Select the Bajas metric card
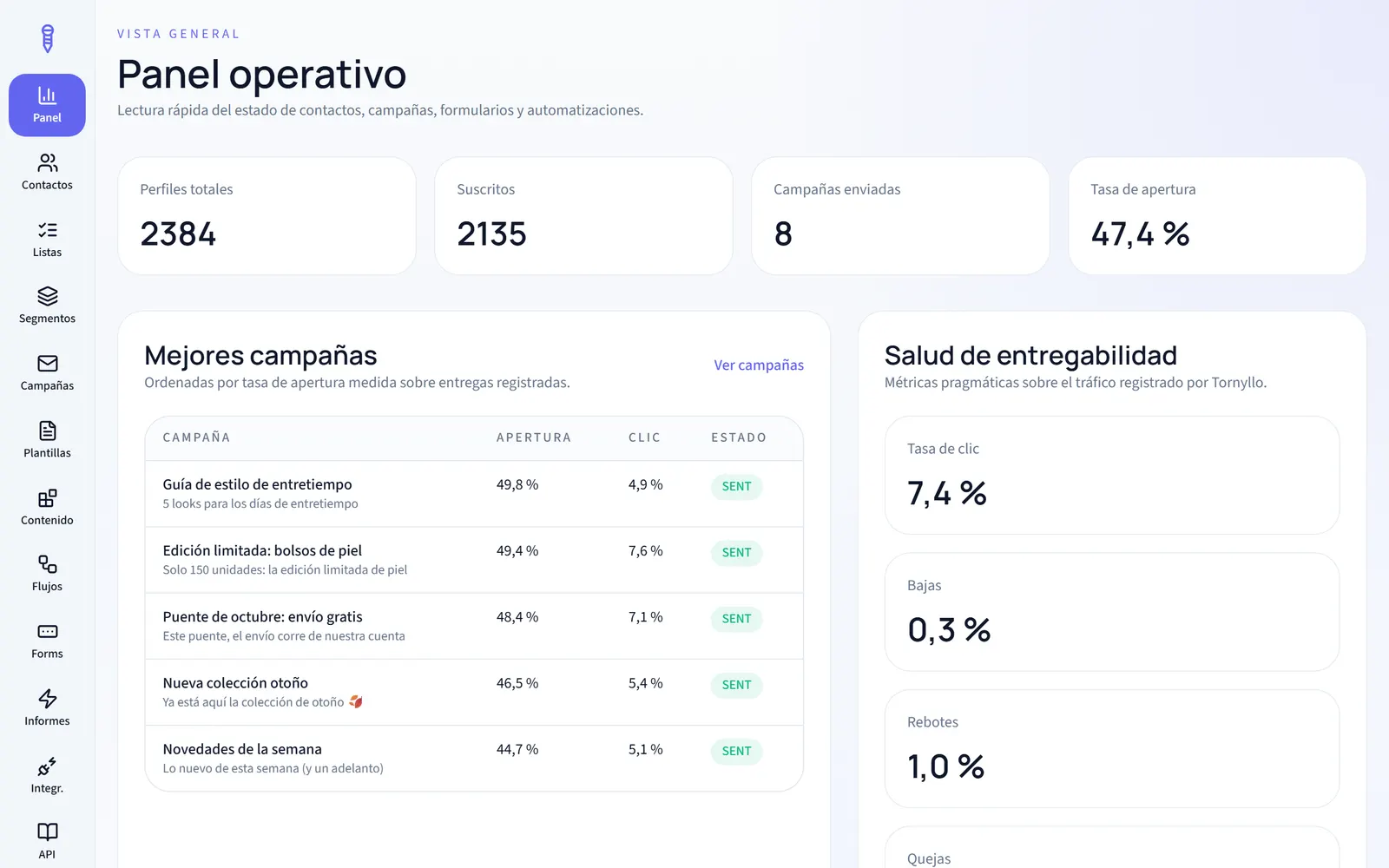The height and width of the screenshot is (868, 1389). tap(1112, 612)
